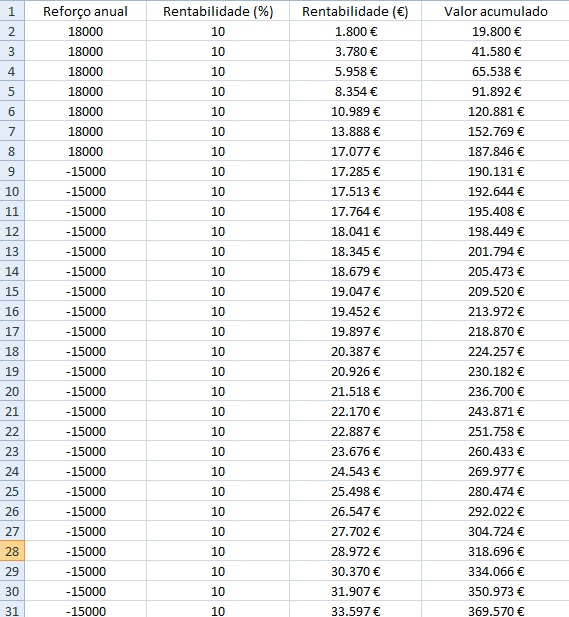Select the cell with 205.473 €

coord(495,271)
